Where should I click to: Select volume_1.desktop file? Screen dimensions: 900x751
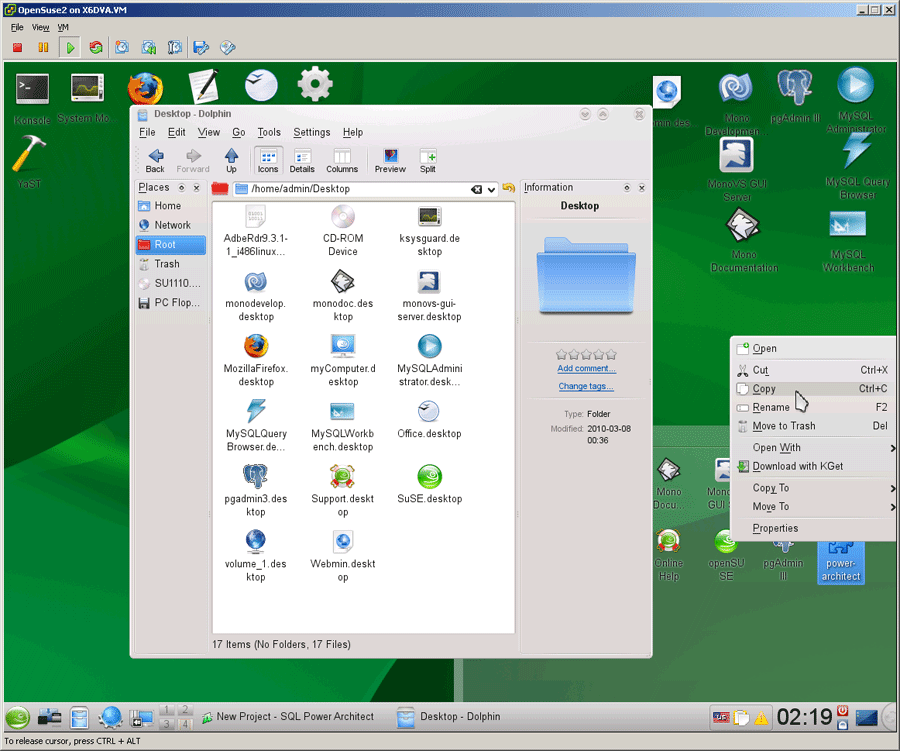pyautogui.click(x=256, y=556)
